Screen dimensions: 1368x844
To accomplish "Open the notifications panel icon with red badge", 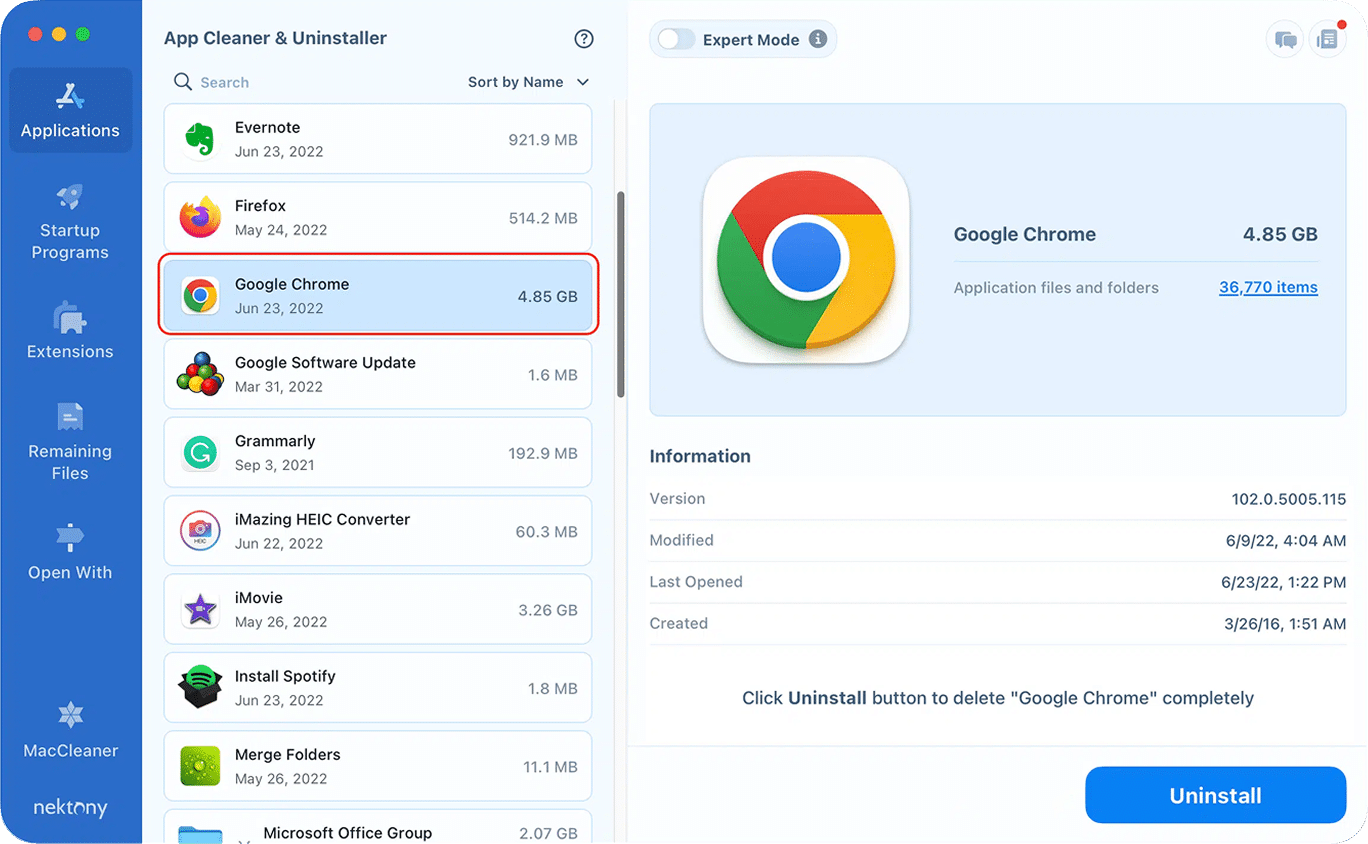I will pyautogui.click(x=1329, y=38).
